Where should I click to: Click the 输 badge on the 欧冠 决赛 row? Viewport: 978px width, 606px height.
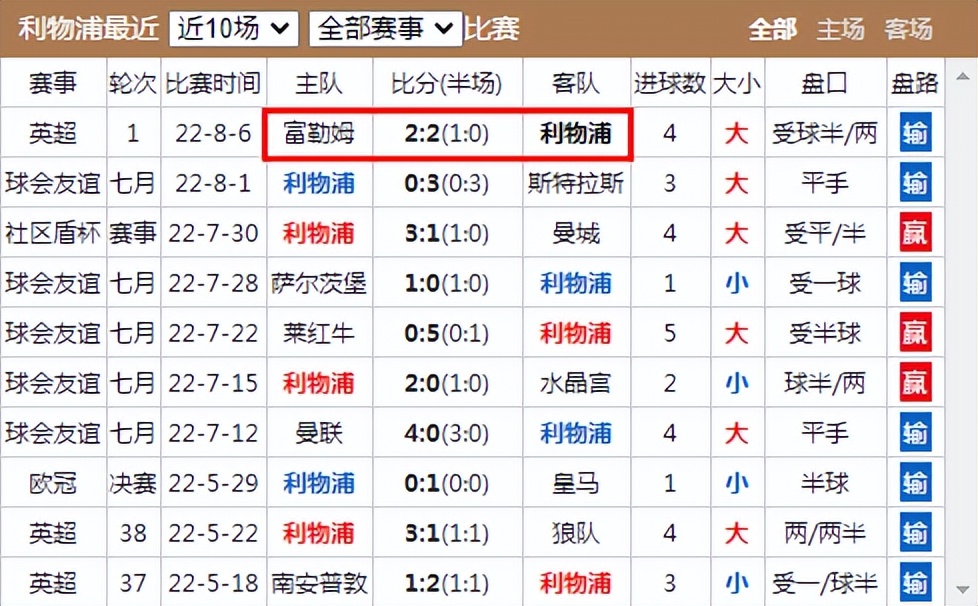click(915, 483)
